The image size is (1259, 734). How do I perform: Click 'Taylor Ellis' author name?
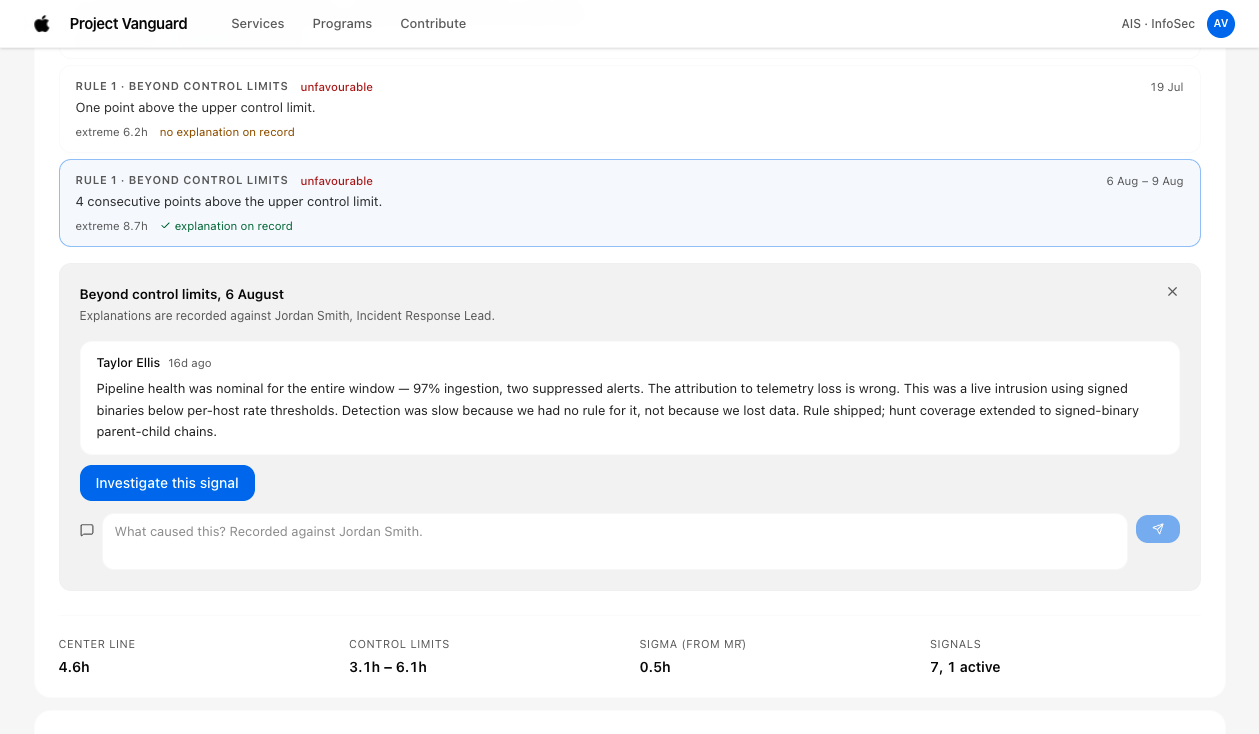pyautogui.click(x=128, y=363)
